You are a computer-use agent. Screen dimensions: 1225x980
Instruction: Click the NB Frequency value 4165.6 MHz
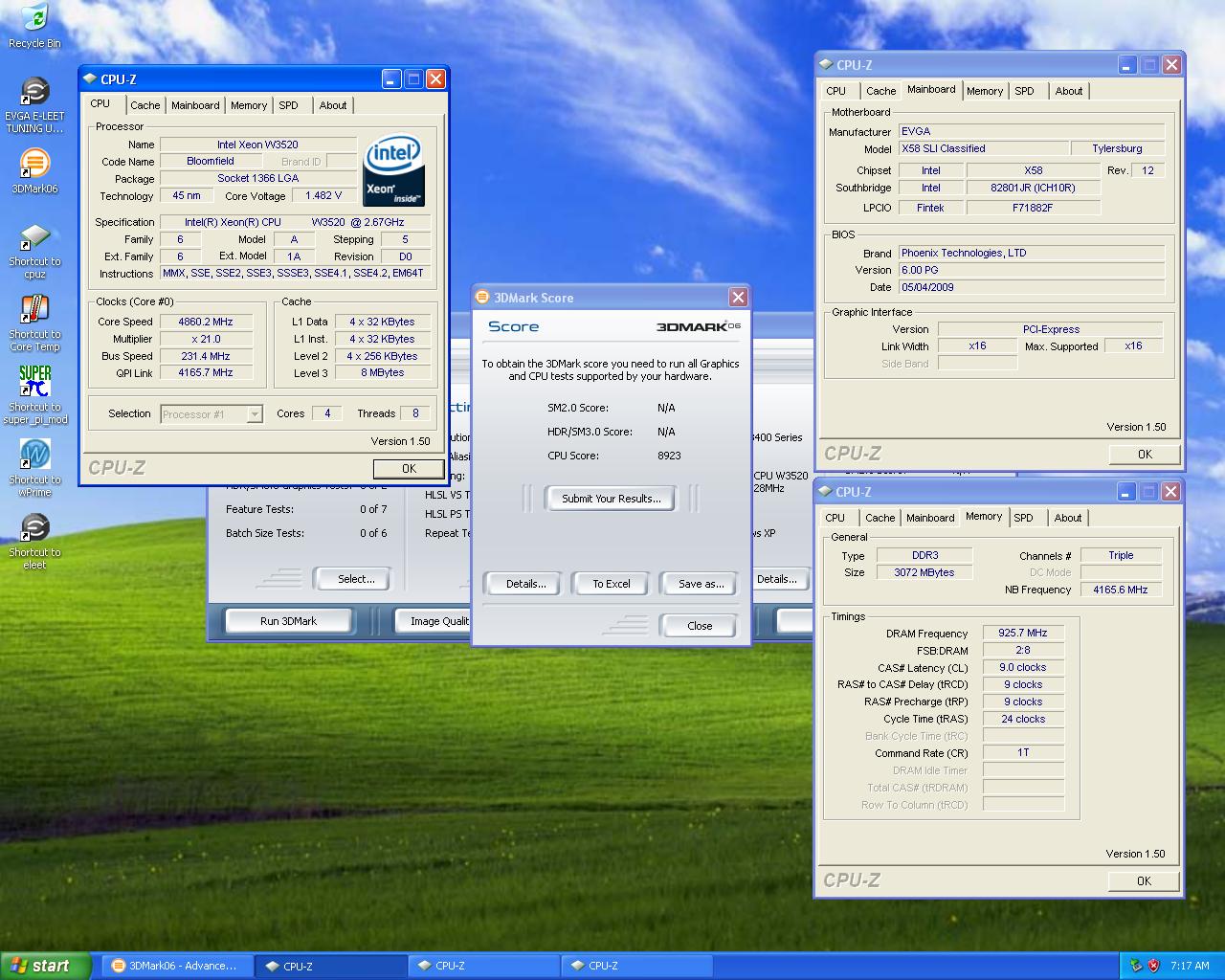pyautogui.click(x=1121, y=590)
